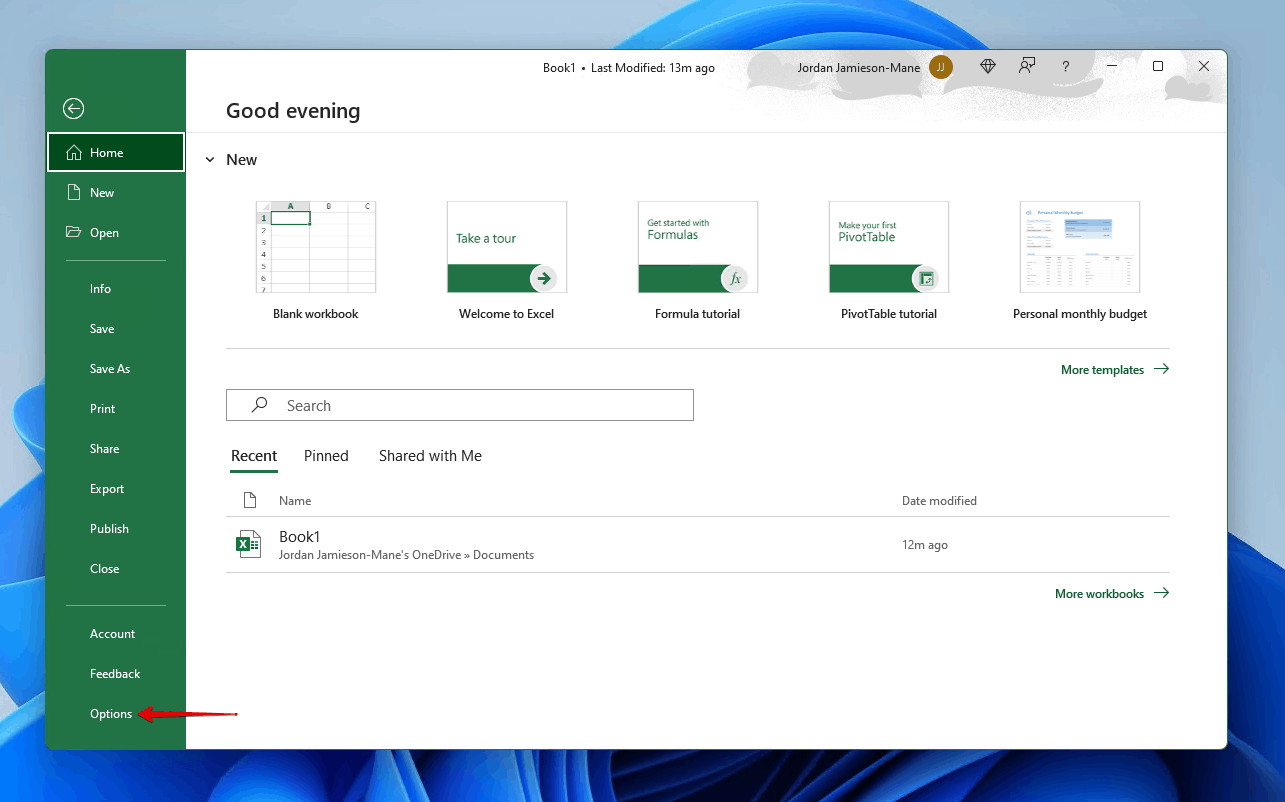The width and height of the screenshot is (1285, 802).
Task: Select the Formula tutorial template
Action: coord(697,248)
